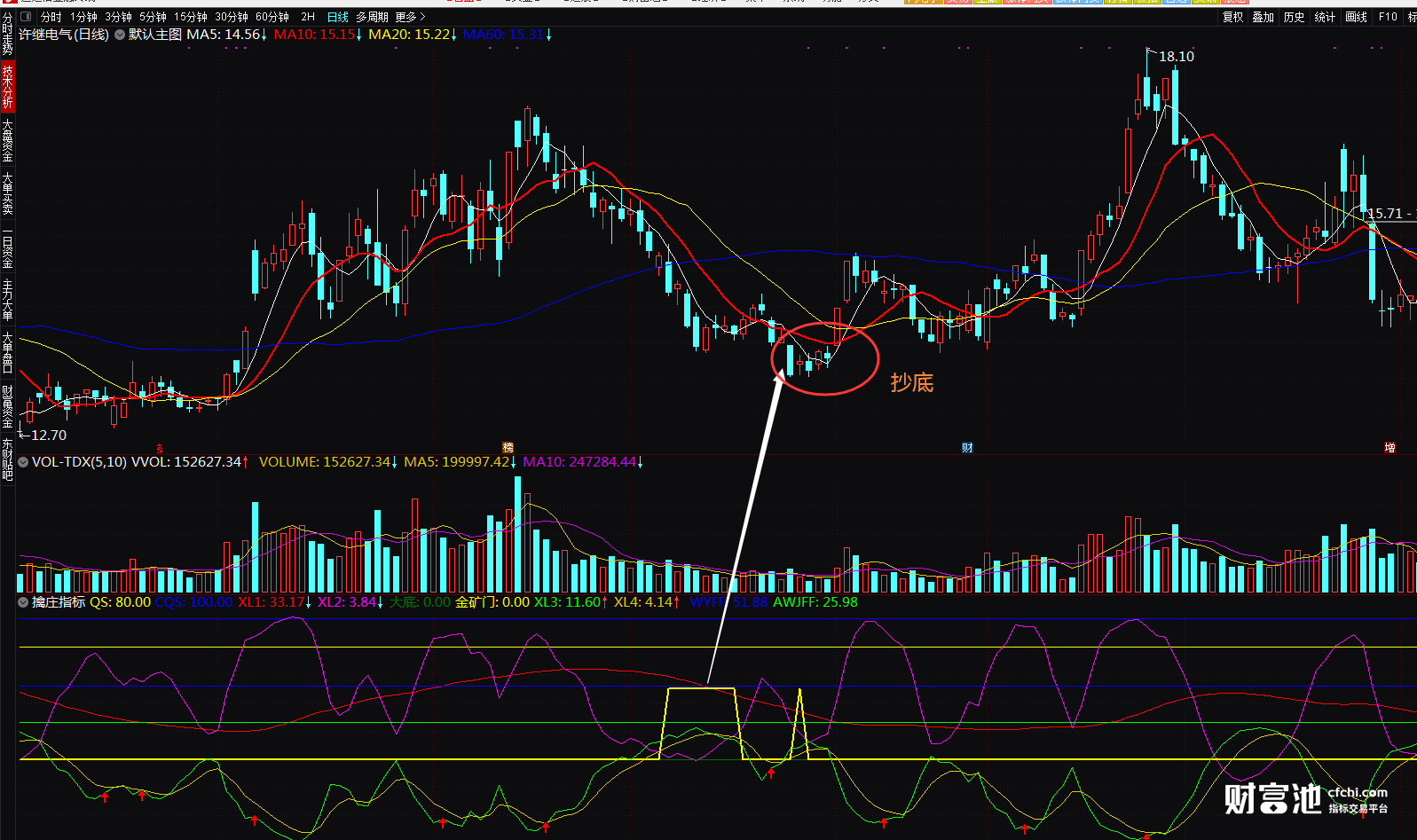The image size is (1417, 840).
Task: Click the XL3: 11.60 indicator value
Action: [x=567, y=602]
